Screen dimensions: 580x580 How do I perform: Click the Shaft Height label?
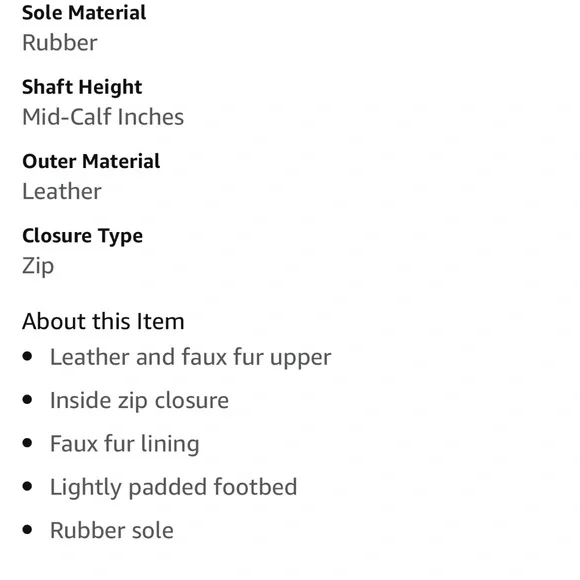[82, 88]
